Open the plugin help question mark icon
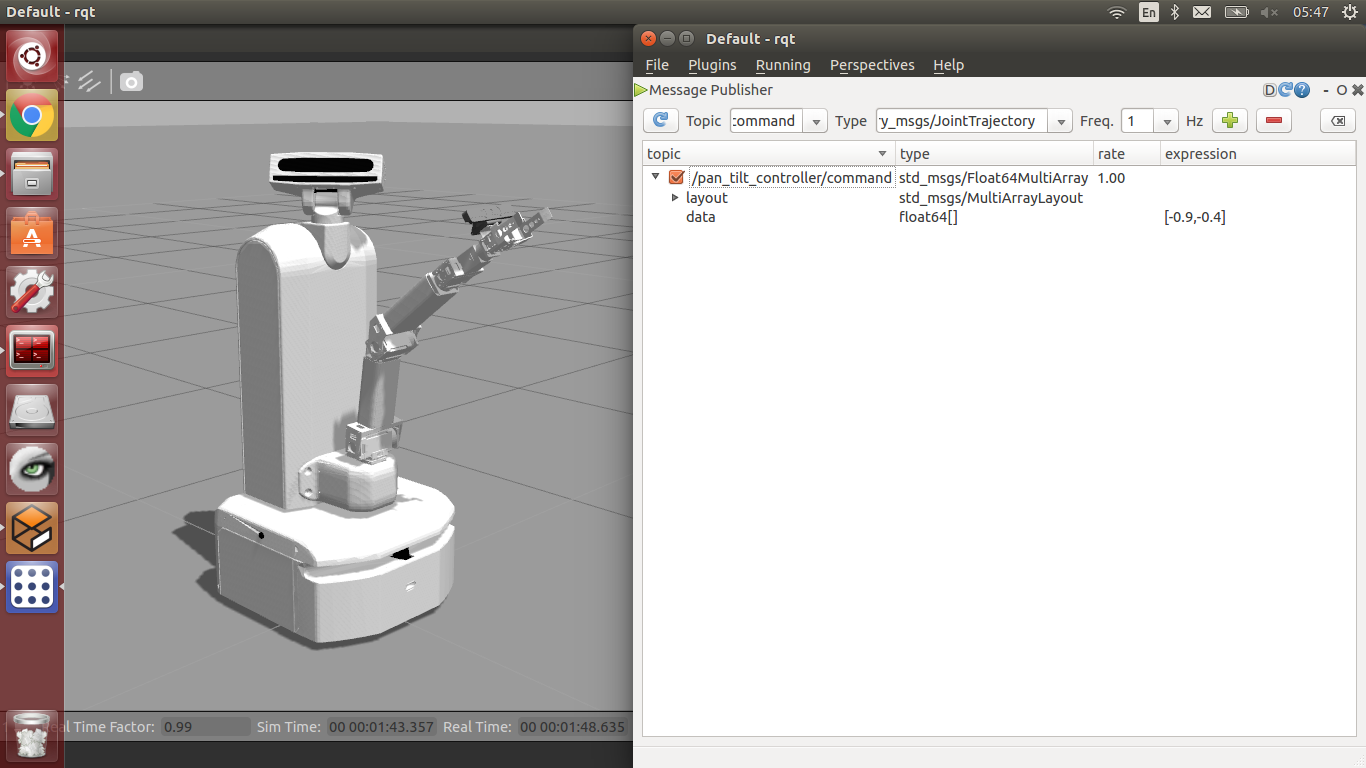 (1302, 90)
